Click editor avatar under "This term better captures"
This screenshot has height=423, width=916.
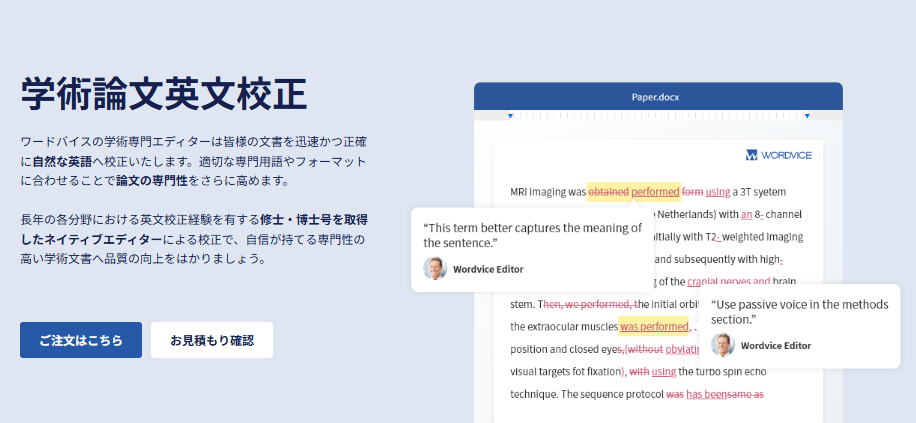click(x=435, y=269)
